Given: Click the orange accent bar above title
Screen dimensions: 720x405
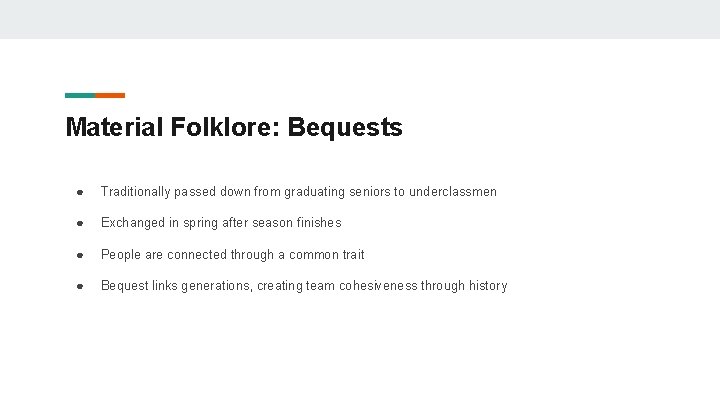Looking at the screenshot, I should [x=110, y=95].
